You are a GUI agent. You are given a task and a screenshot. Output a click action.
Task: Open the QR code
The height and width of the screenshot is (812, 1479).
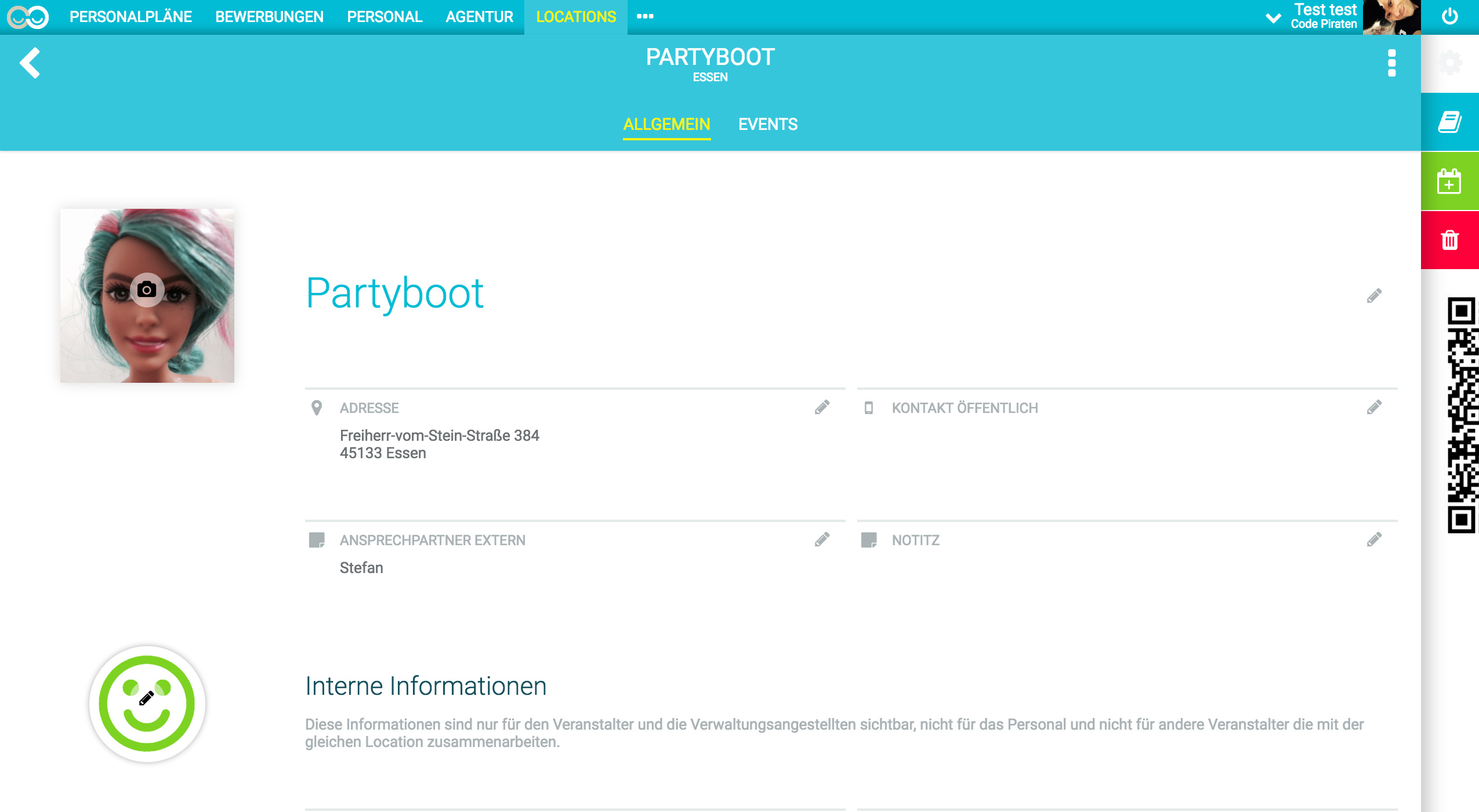[1463, 415]
